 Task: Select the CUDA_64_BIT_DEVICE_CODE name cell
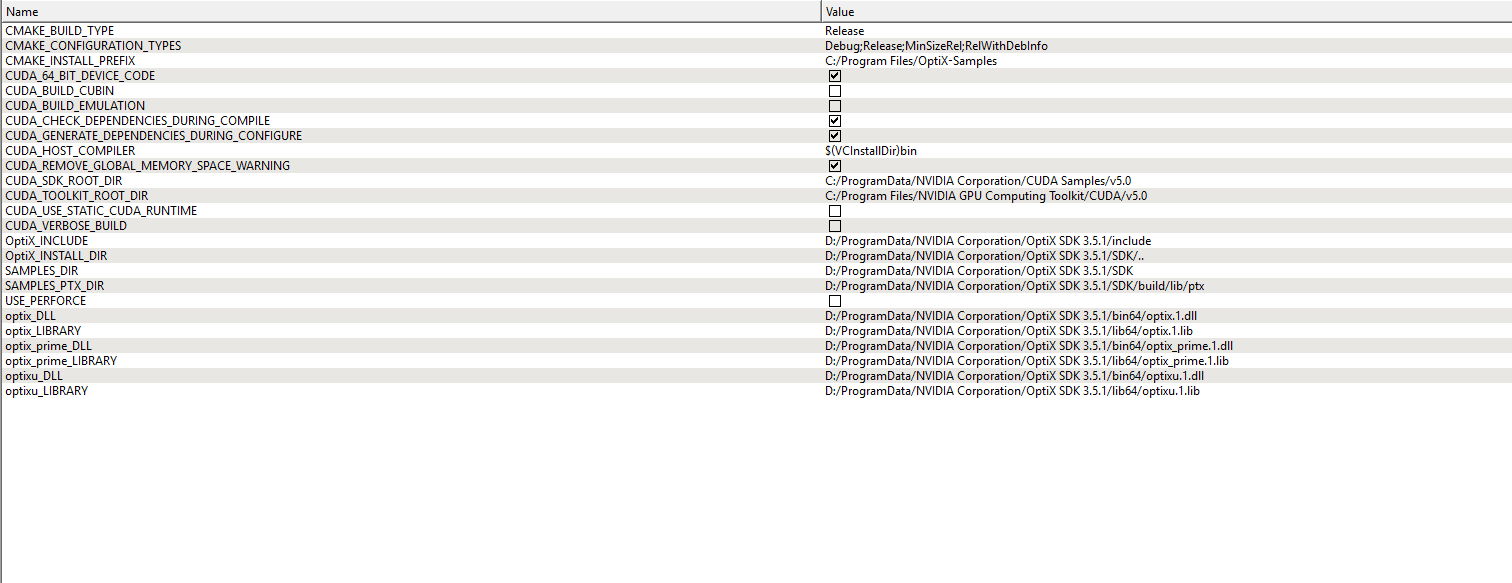point(80,76)
